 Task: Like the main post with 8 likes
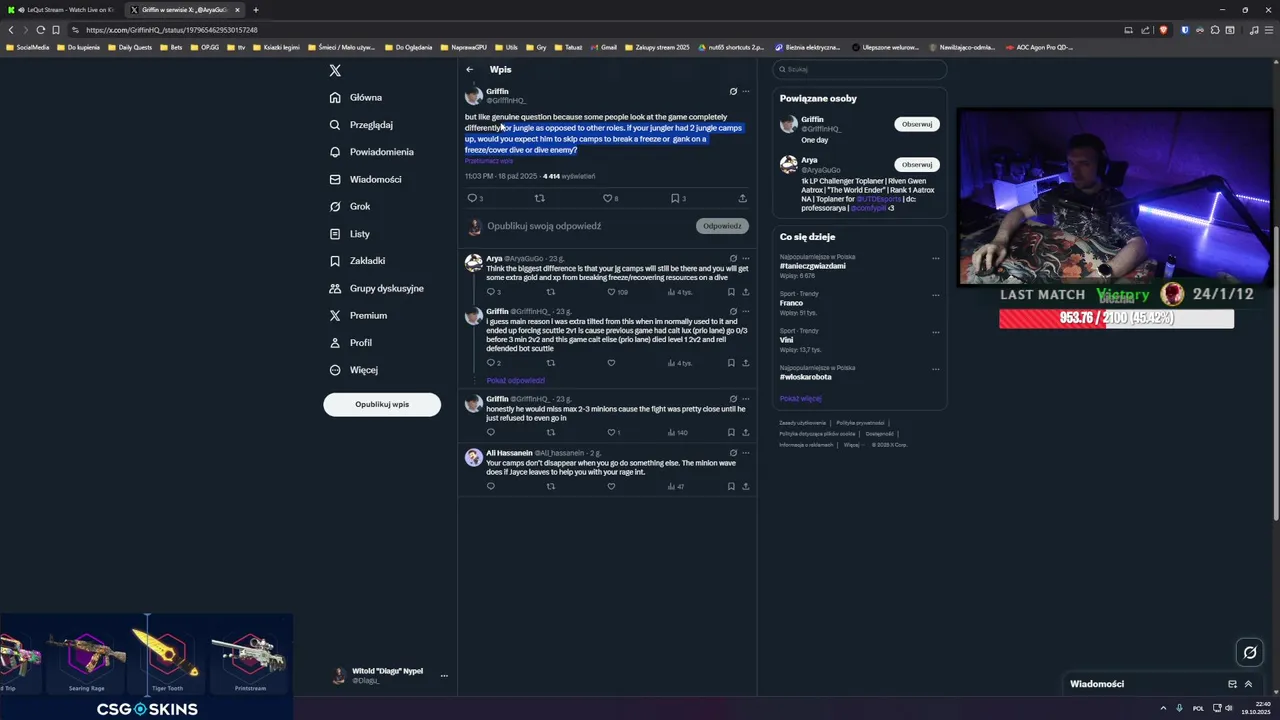coord(609,198)
